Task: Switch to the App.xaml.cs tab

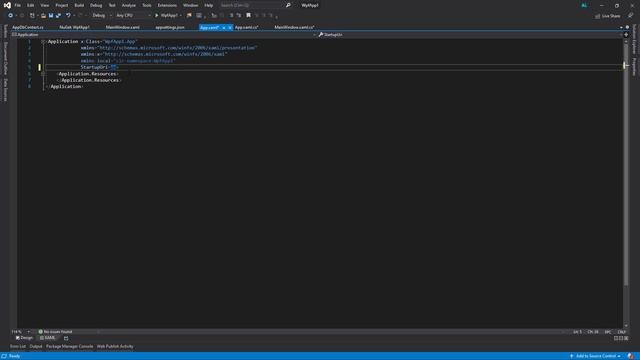Action: [247, 27]
